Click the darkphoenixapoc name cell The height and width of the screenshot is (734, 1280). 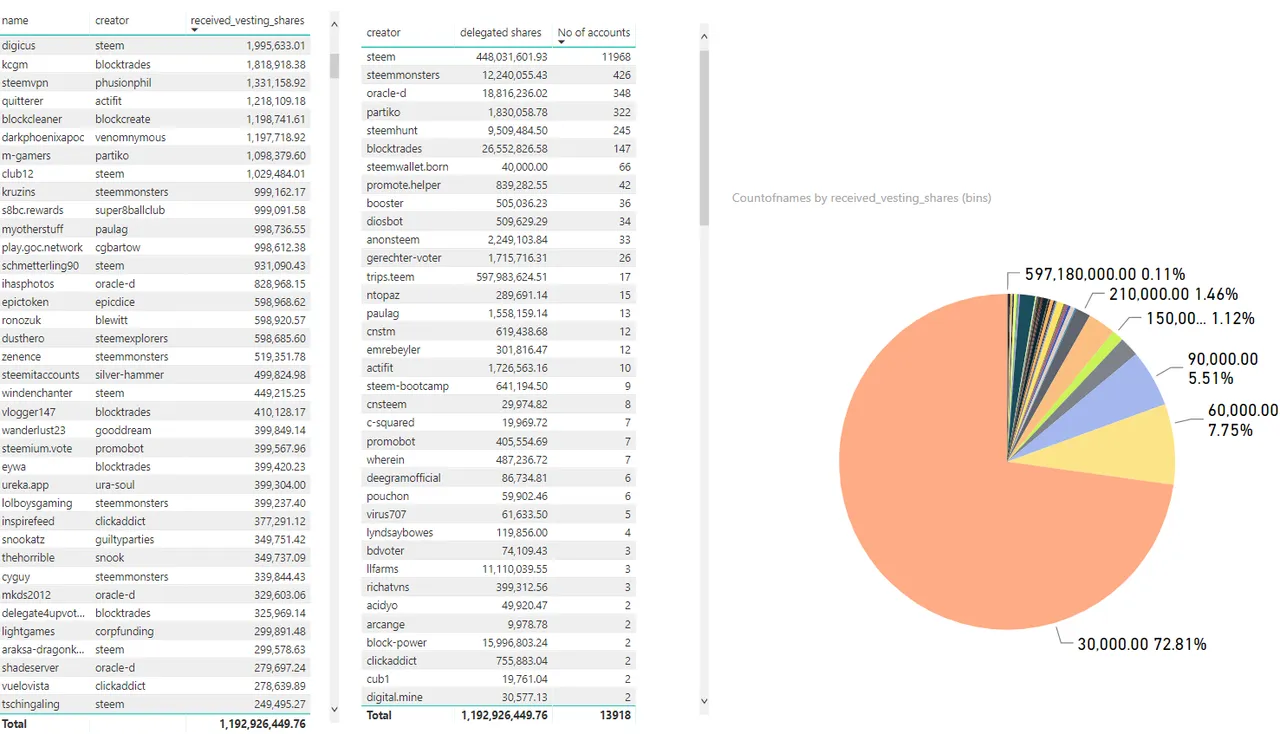(43, 137)
